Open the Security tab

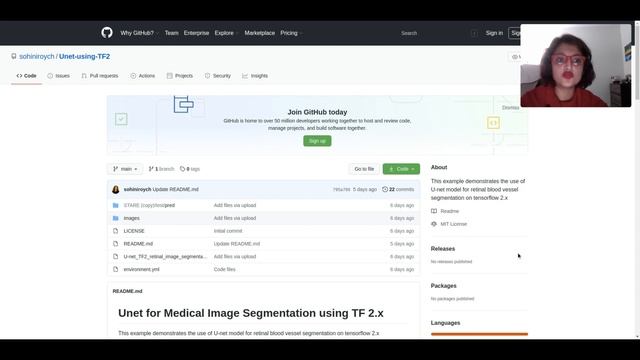(x=218, y=76)
